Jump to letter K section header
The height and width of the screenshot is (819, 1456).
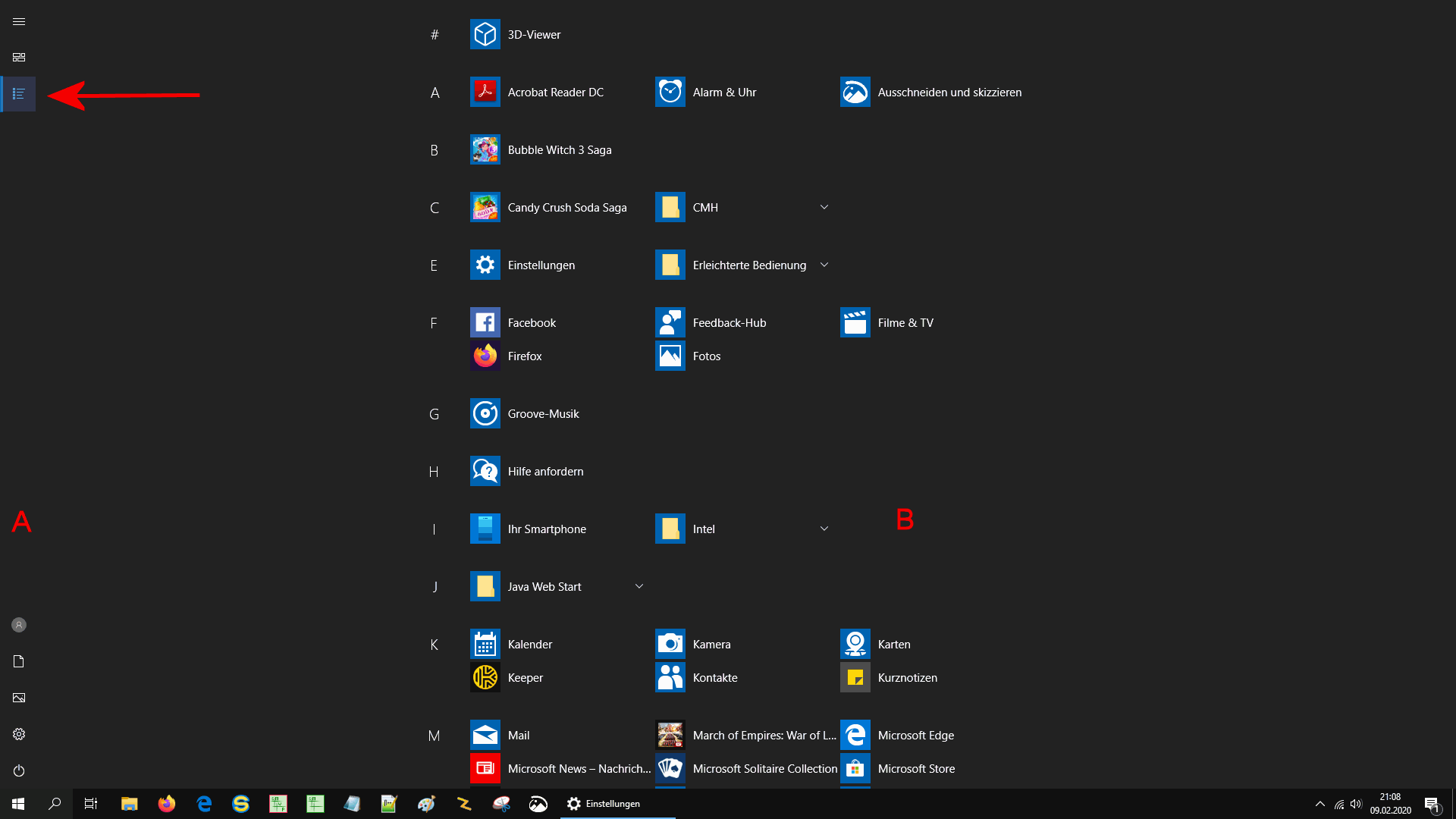click(434, 645)
